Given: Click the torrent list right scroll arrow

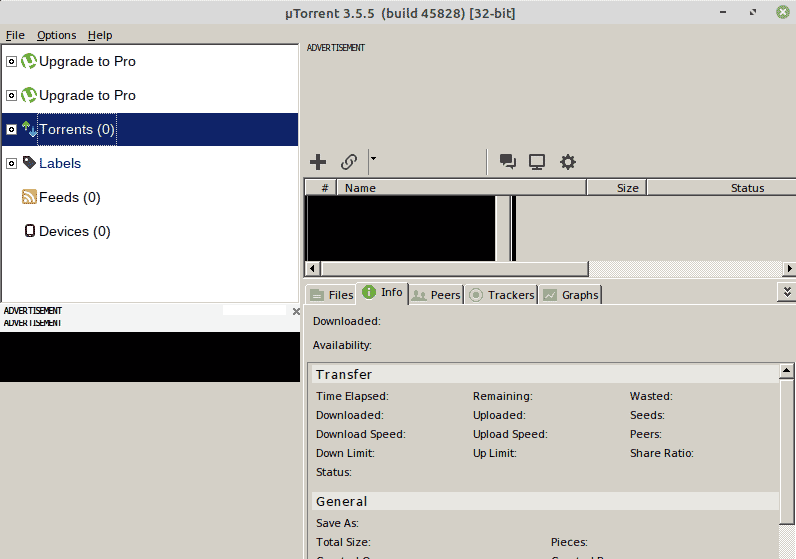Looking at the screenshot, I should (x=789, y=268).
